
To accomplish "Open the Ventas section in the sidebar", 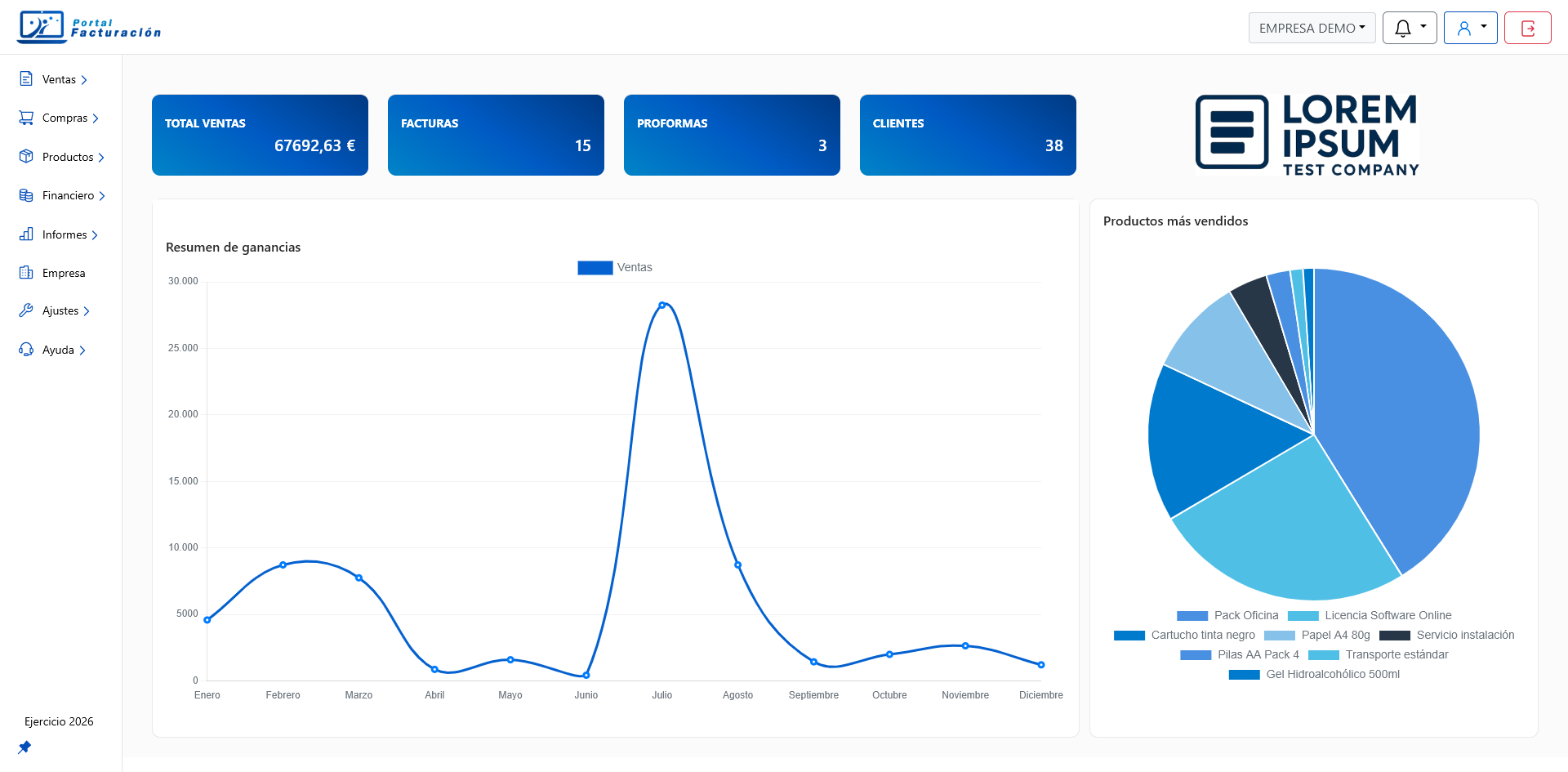I will point(58,79).
